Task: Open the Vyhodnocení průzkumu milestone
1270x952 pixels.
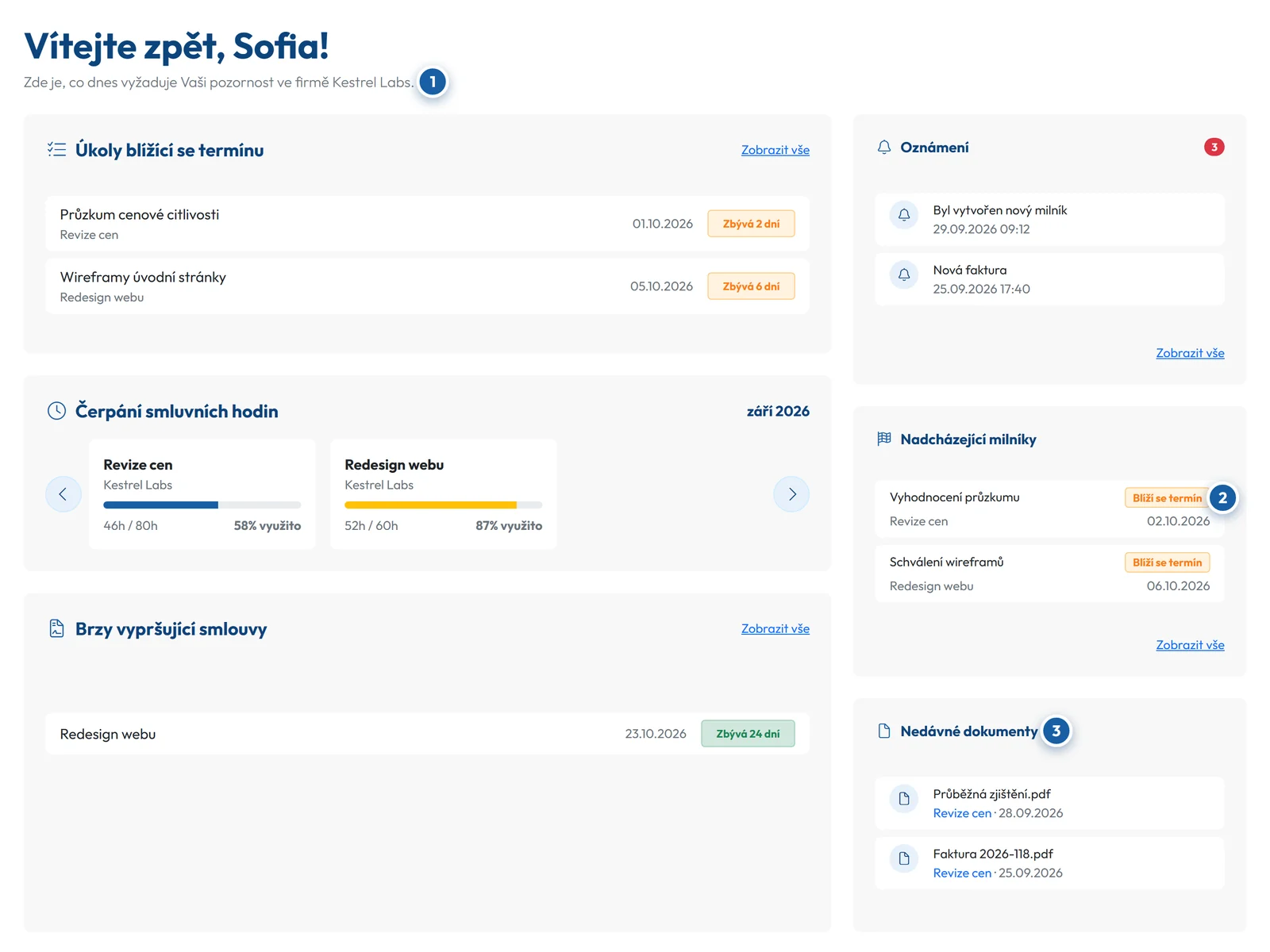Action: [x=1049, y=509]
